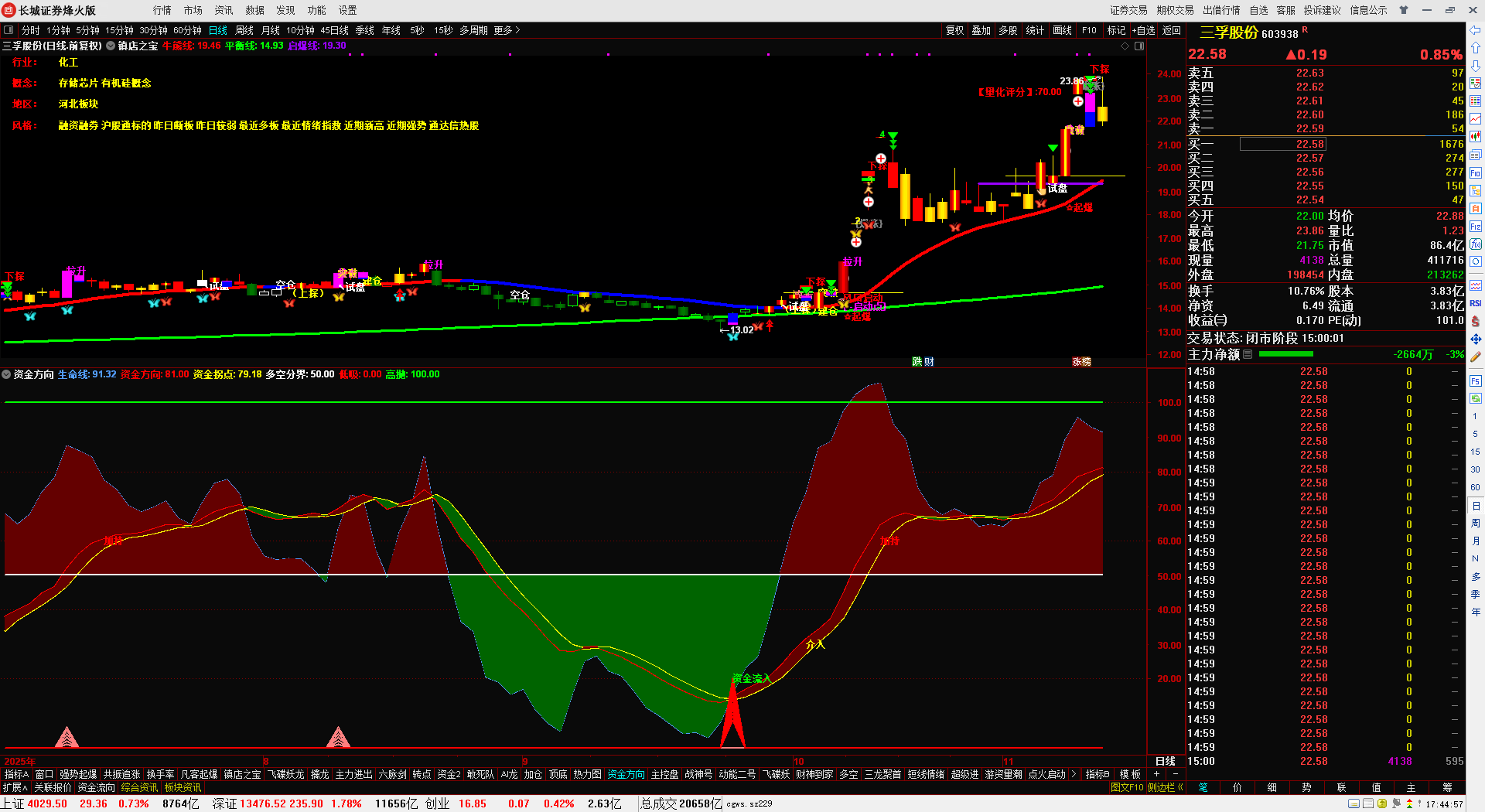Image resolution: width=1485 pixels, height=812 pixels.
Task: Click the RSI indicator icon in right sidebar
Action: [x=1476, y=303]
